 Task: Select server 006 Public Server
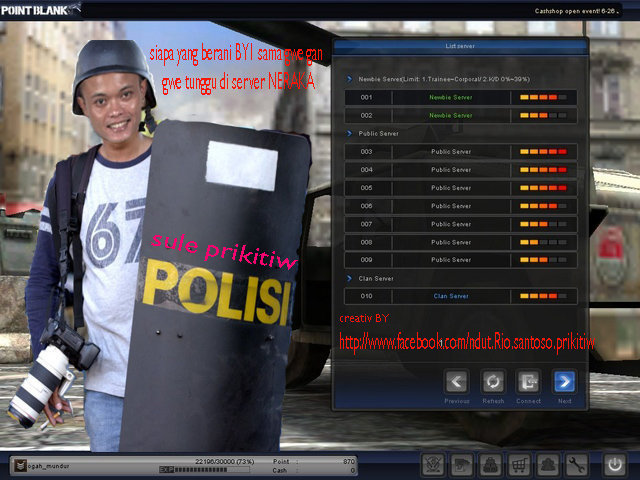[461, 206]
